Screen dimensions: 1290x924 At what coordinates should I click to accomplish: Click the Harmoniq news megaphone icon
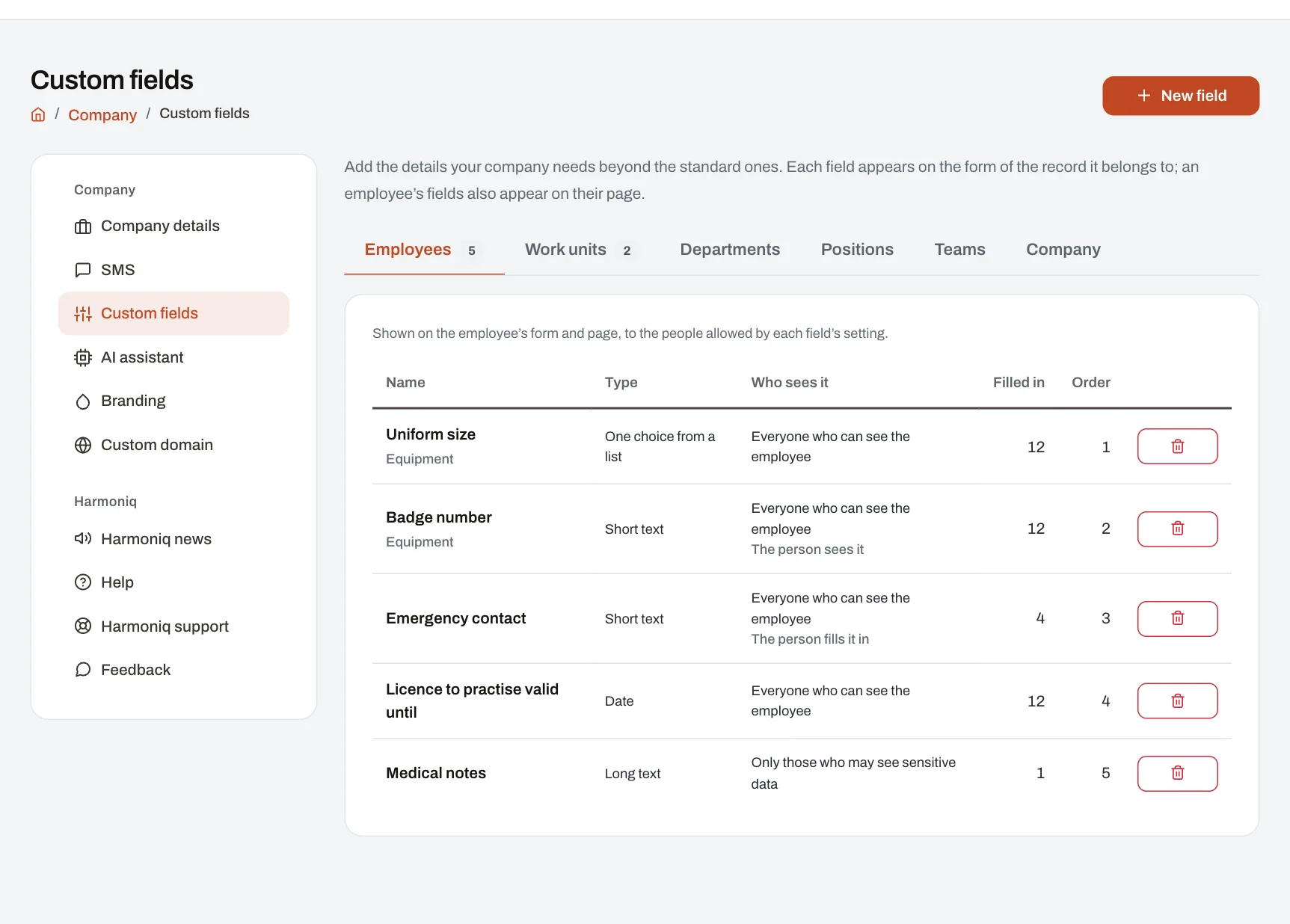[x=83, y=539]
